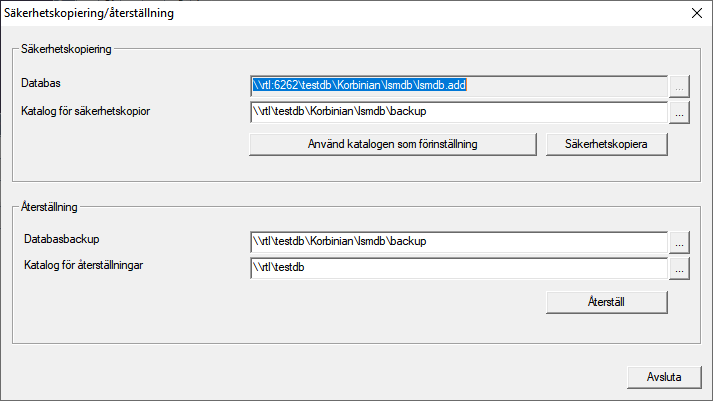The width and height of the screenshot is (713, 401).
Task: Browse for the Katalog för säkerhetskopior folder
Action: pyautogui.click(x=680, y=113)
